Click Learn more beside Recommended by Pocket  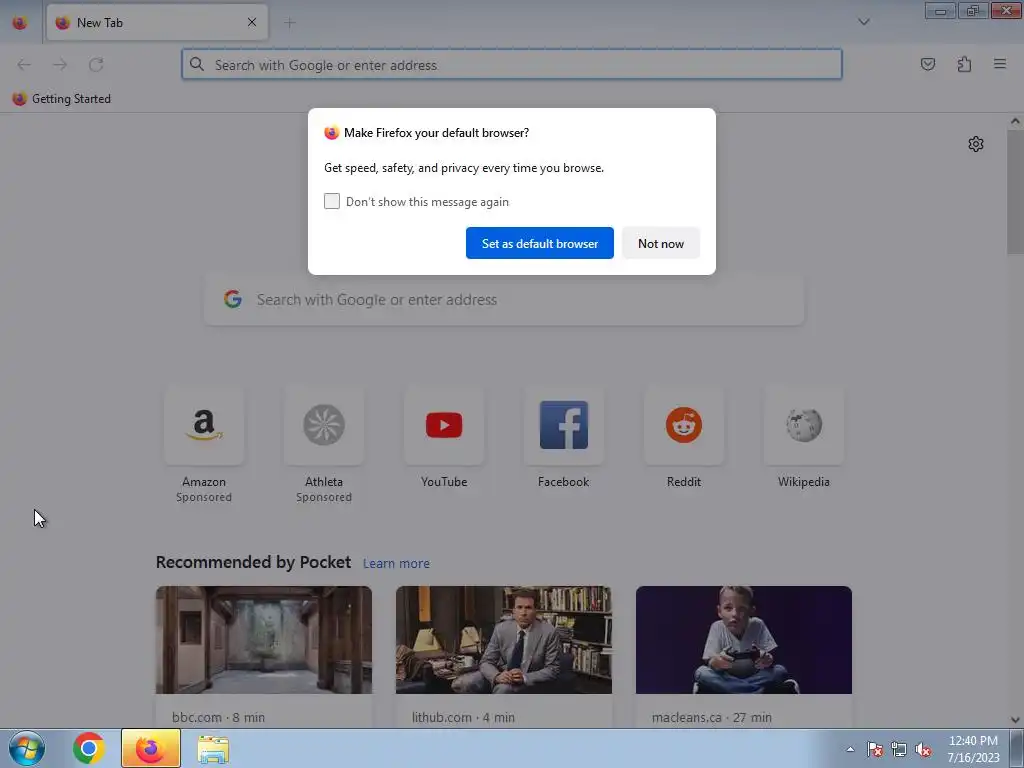click(396, 563)
